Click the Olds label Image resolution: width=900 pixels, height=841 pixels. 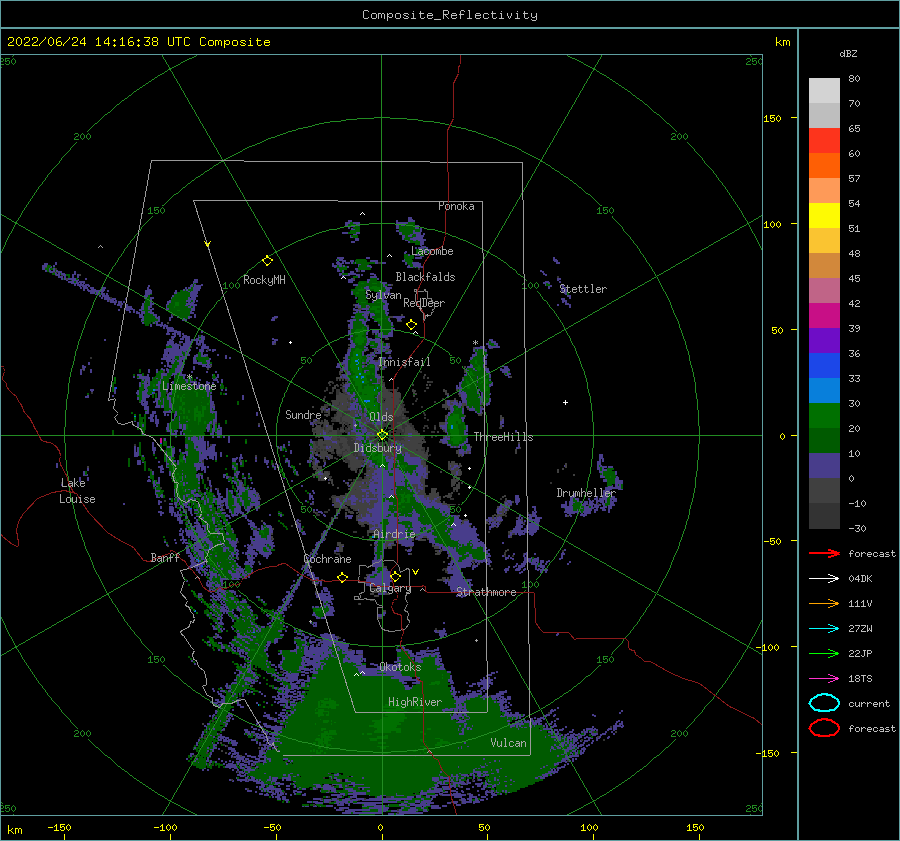[381, 417]
